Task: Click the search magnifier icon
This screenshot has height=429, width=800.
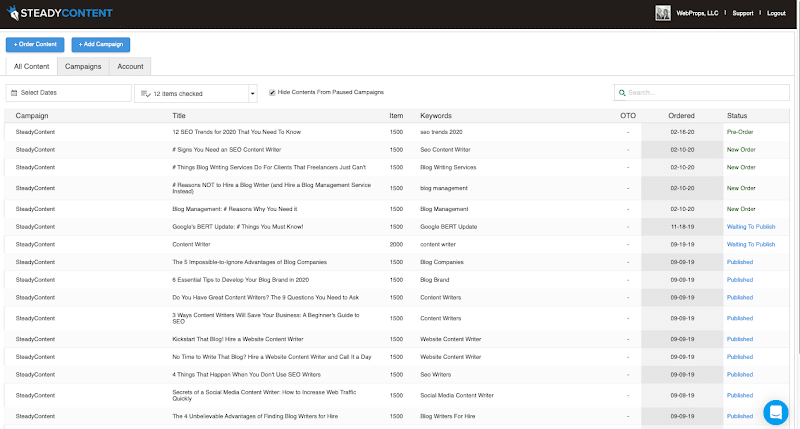Action: [x=622, y=93]
